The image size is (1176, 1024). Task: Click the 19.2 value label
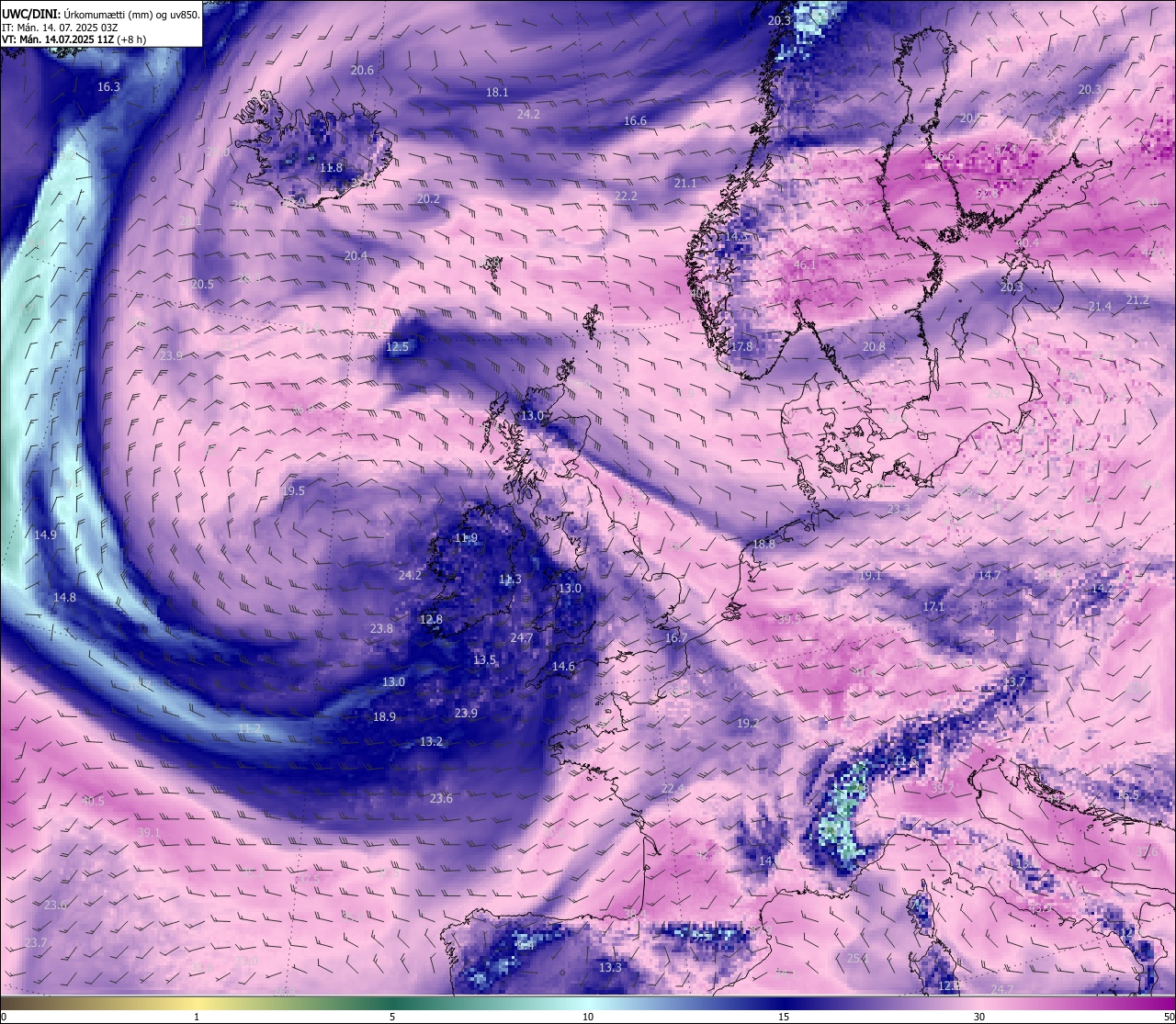coord(748,723)
